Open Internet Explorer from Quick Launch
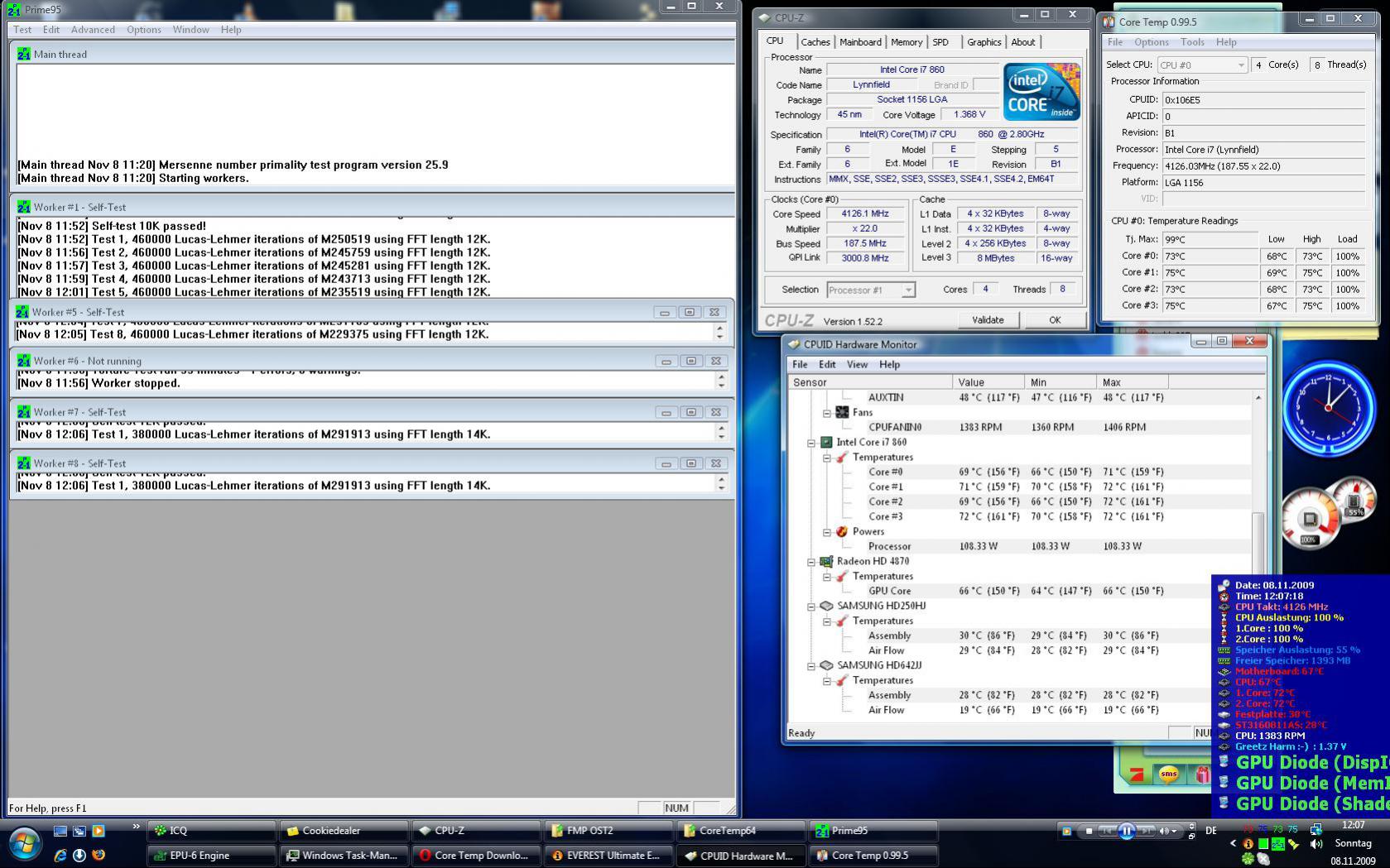The height and width of the screenshot is (868, 1390). point(60,856)
